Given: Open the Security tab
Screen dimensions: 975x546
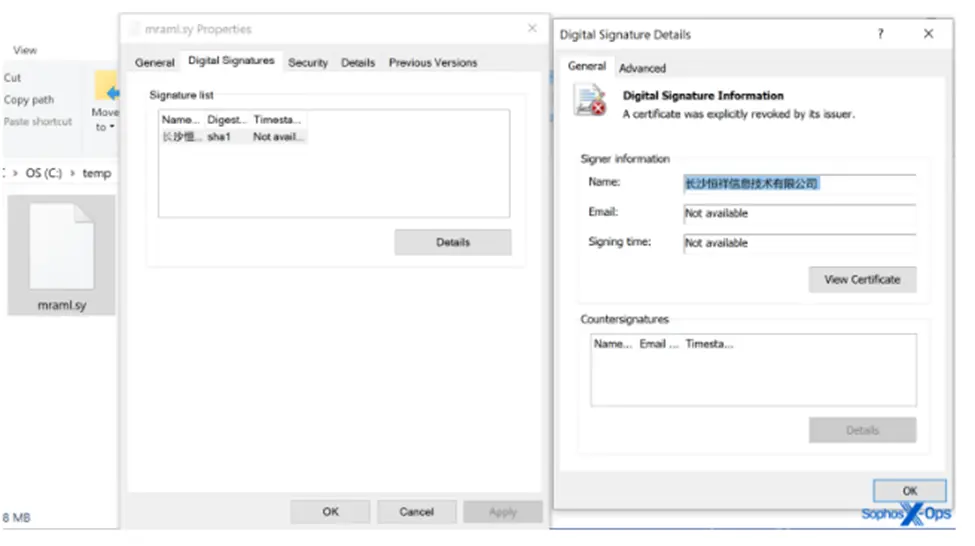Looking at the screenshot, I should point(308,62).
